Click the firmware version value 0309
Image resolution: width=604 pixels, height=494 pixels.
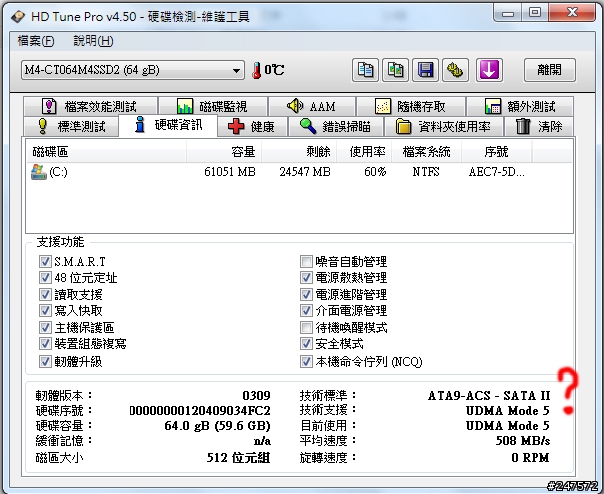pyautogui.click(x=256, y=396)
